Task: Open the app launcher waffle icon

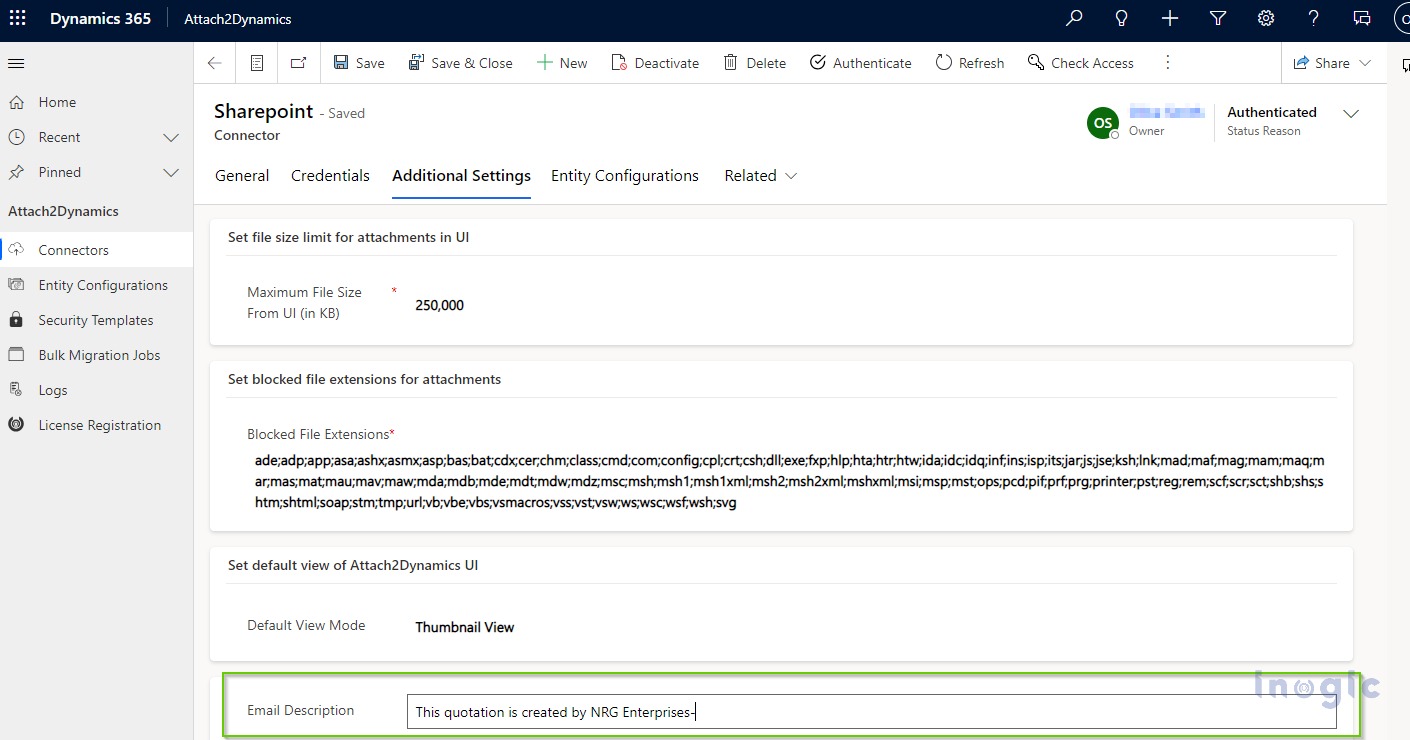Action: [18, 19]
